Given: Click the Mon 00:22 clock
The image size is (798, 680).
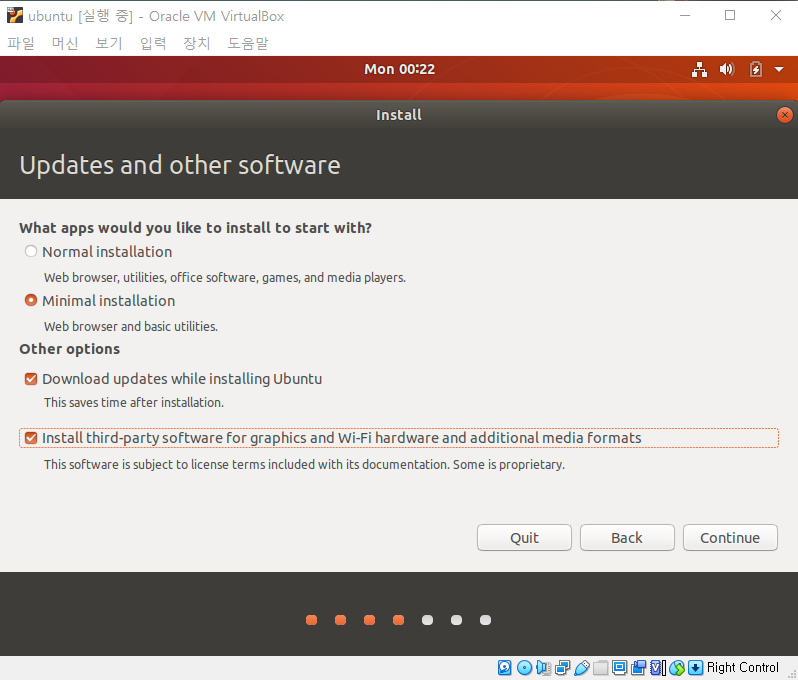Looking at the screenshot, I should tap(400, 69).
